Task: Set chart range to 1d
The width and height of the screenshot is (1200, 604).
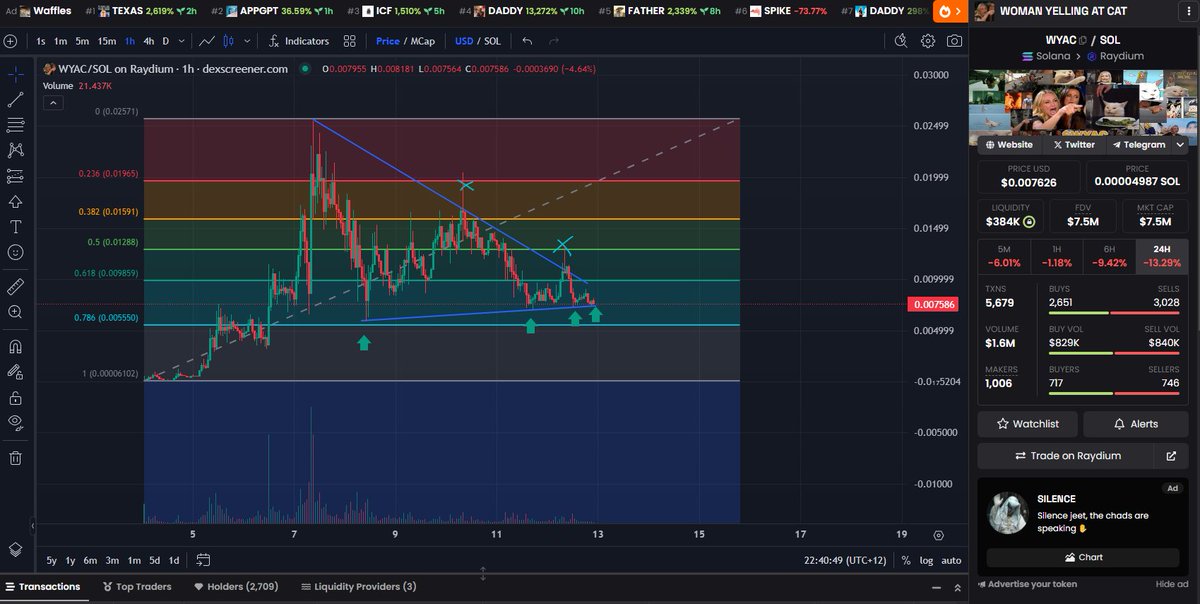Action: pos(174,560)
